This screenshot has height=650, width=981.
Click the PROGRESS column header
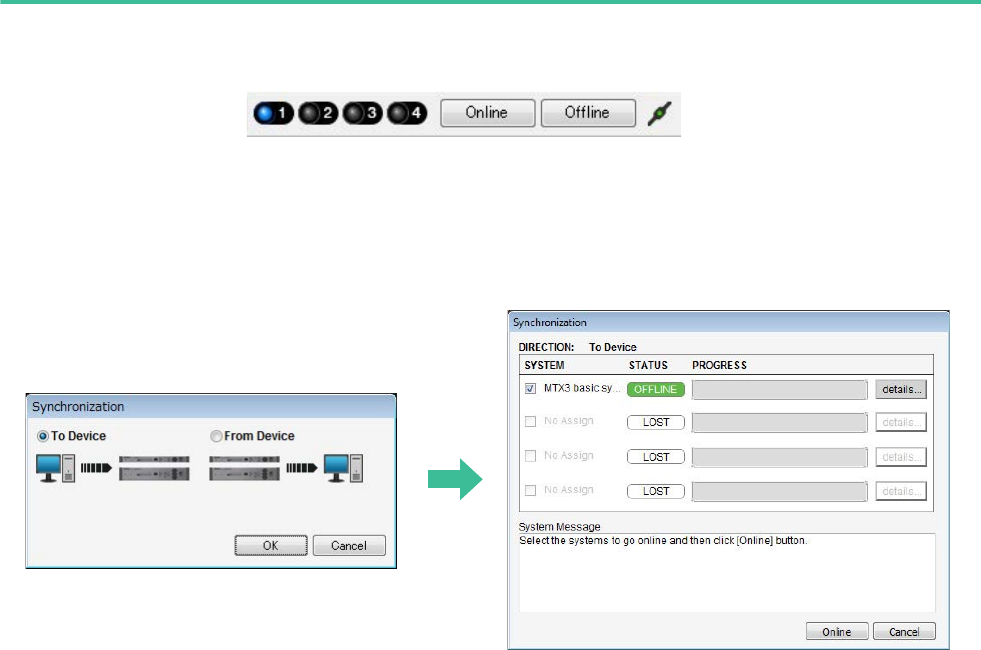pyautogui.click(x=719, y=365)
